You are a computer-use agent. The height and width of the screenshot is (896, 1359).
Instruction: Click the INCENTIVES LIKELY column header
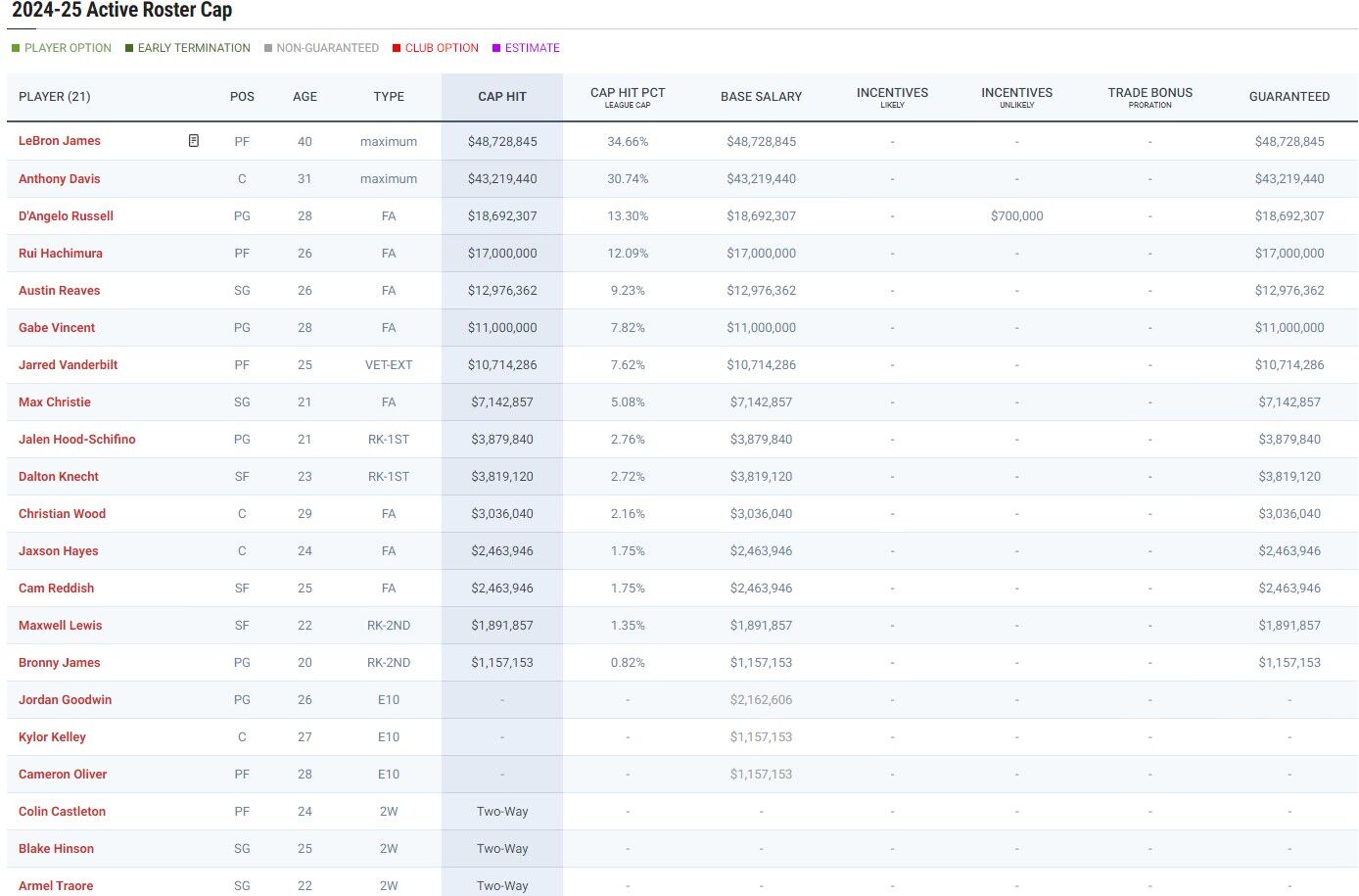pos(892,97)
